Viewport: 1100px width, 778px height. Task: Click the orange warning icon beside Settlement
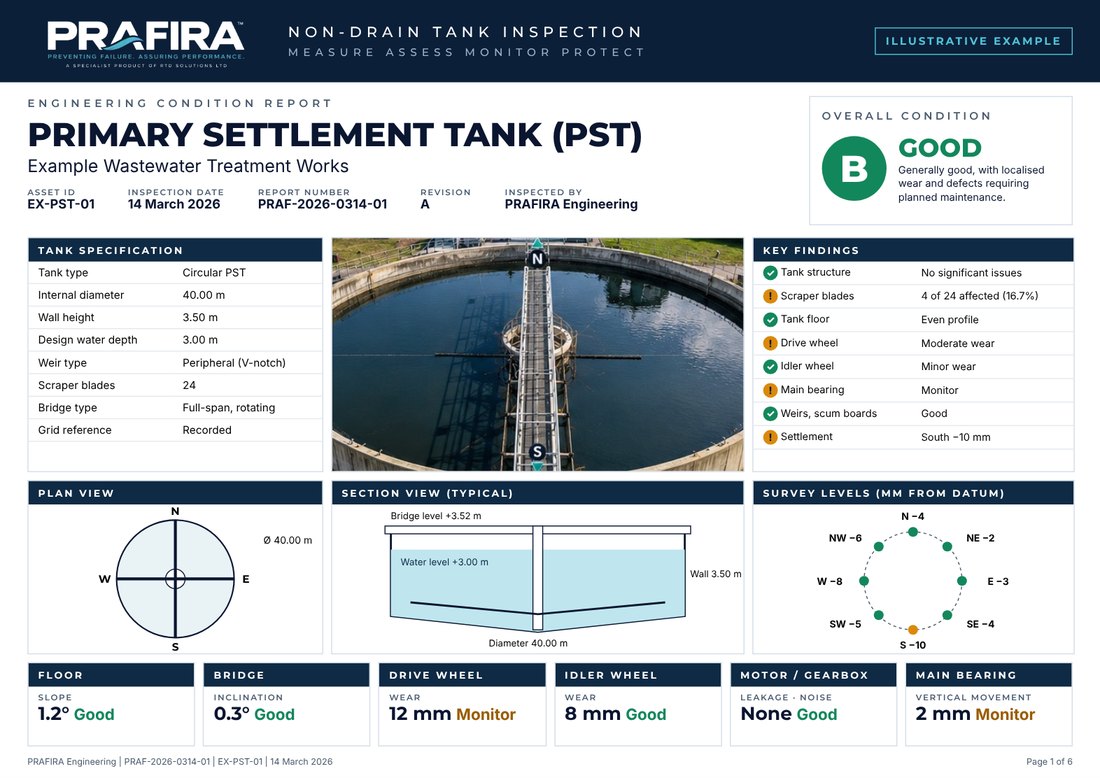[x=770, y=437]
